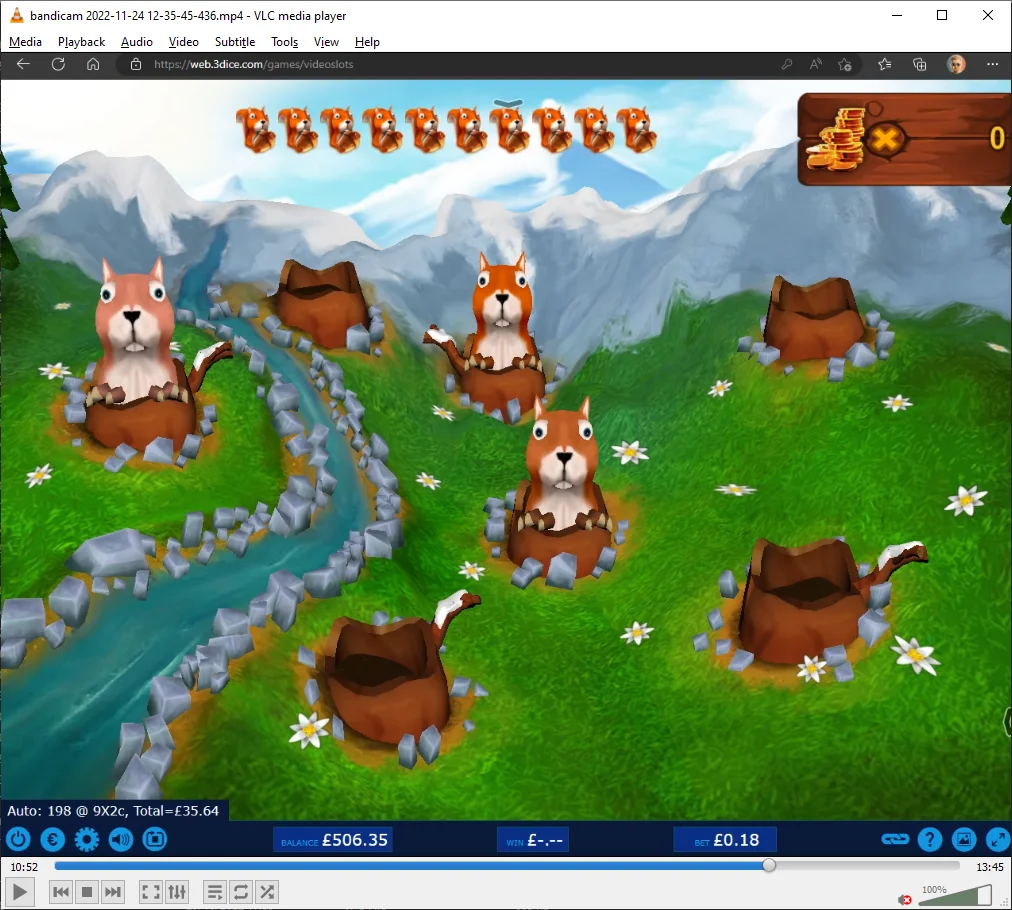Click the coin multiplier score panel
The image size is (1012, 910).
click(x=905, y=139)
